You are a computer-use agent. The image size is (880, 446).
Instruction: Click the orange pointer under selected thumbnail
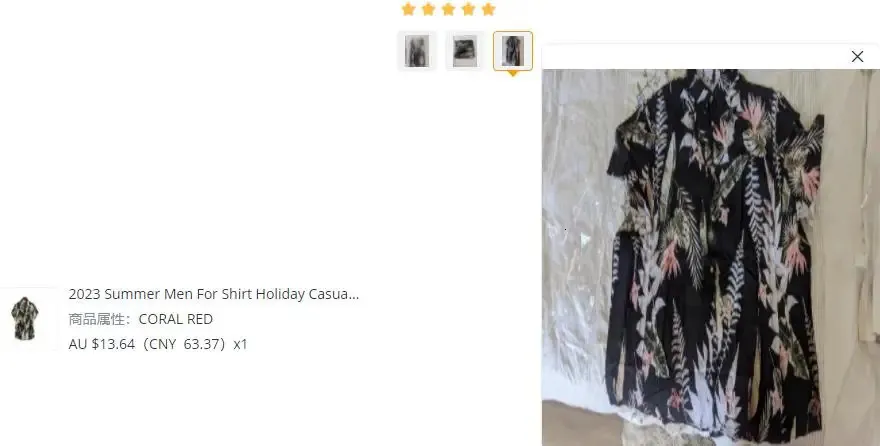point(513,73)
